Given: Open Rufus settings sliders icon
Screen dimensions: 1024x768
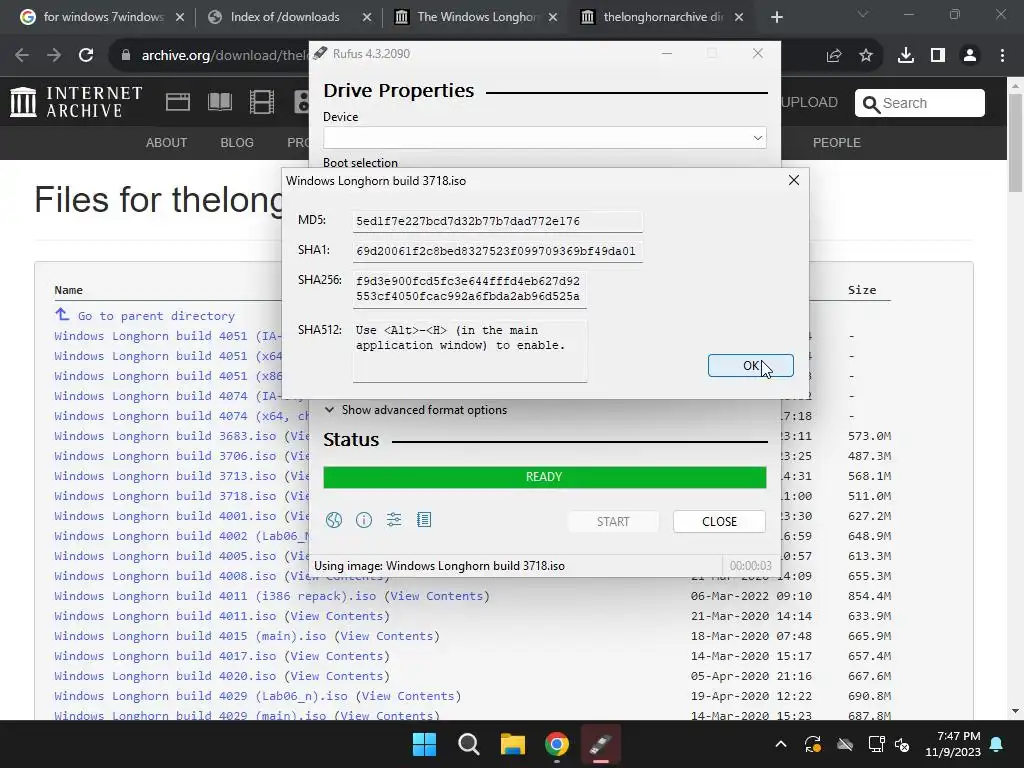Looking at the screenshot, I should [x=394, y=520].
